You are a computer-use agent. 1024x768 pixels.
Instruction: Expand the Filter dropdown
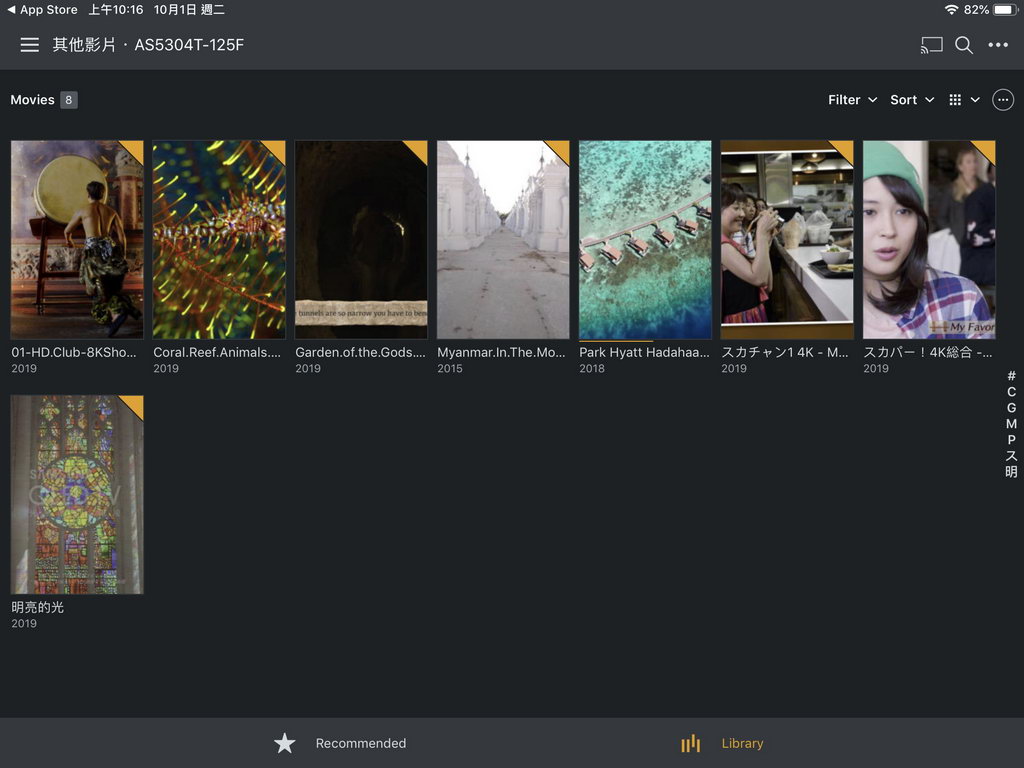[852, 100]
